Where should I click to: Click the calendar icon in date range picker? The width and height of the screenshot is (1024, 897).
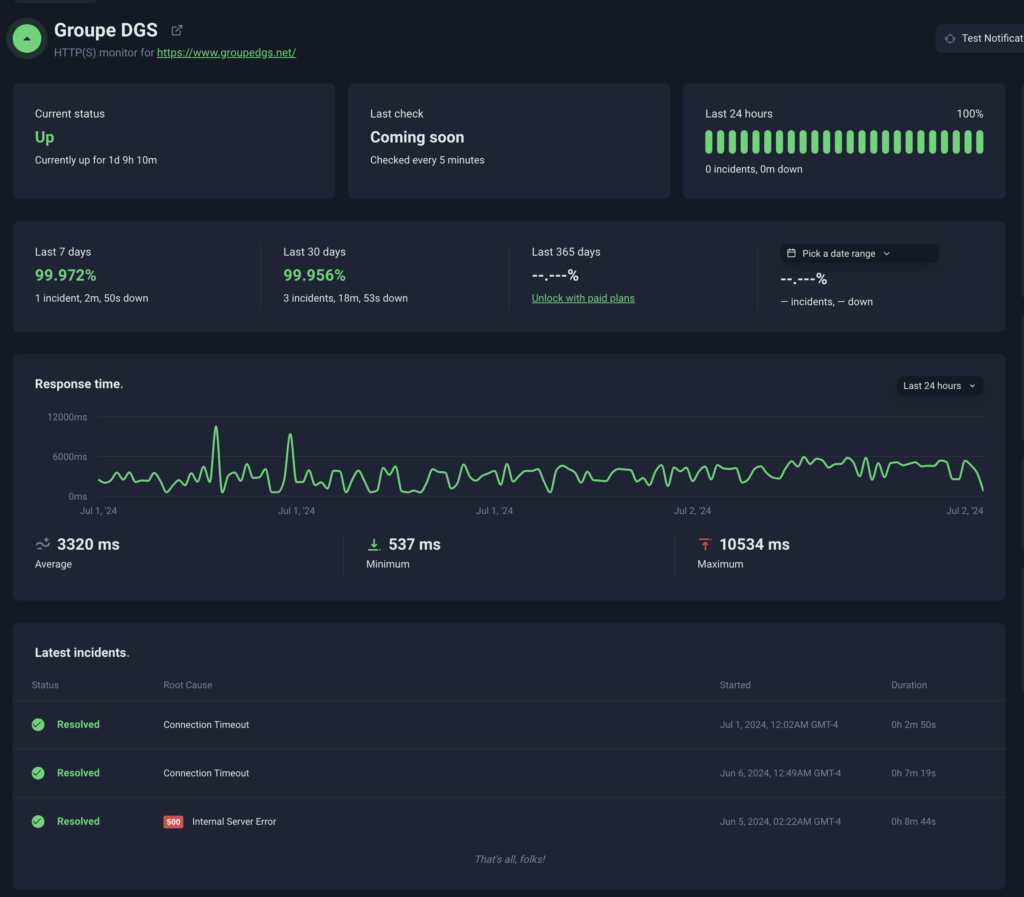791,254
